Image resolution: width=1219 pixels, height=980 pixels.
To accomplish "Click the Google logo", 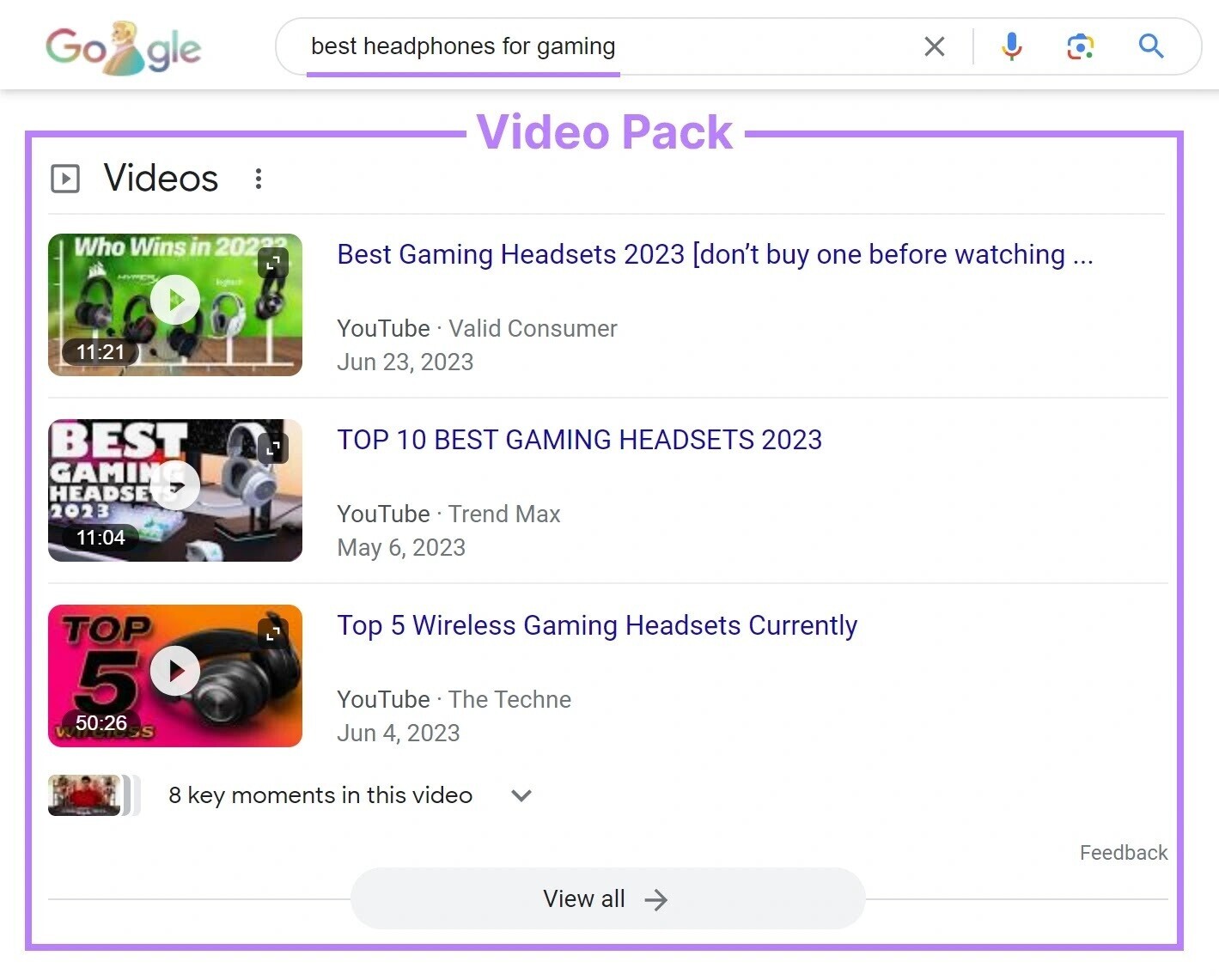I will (x=124, y=48).
